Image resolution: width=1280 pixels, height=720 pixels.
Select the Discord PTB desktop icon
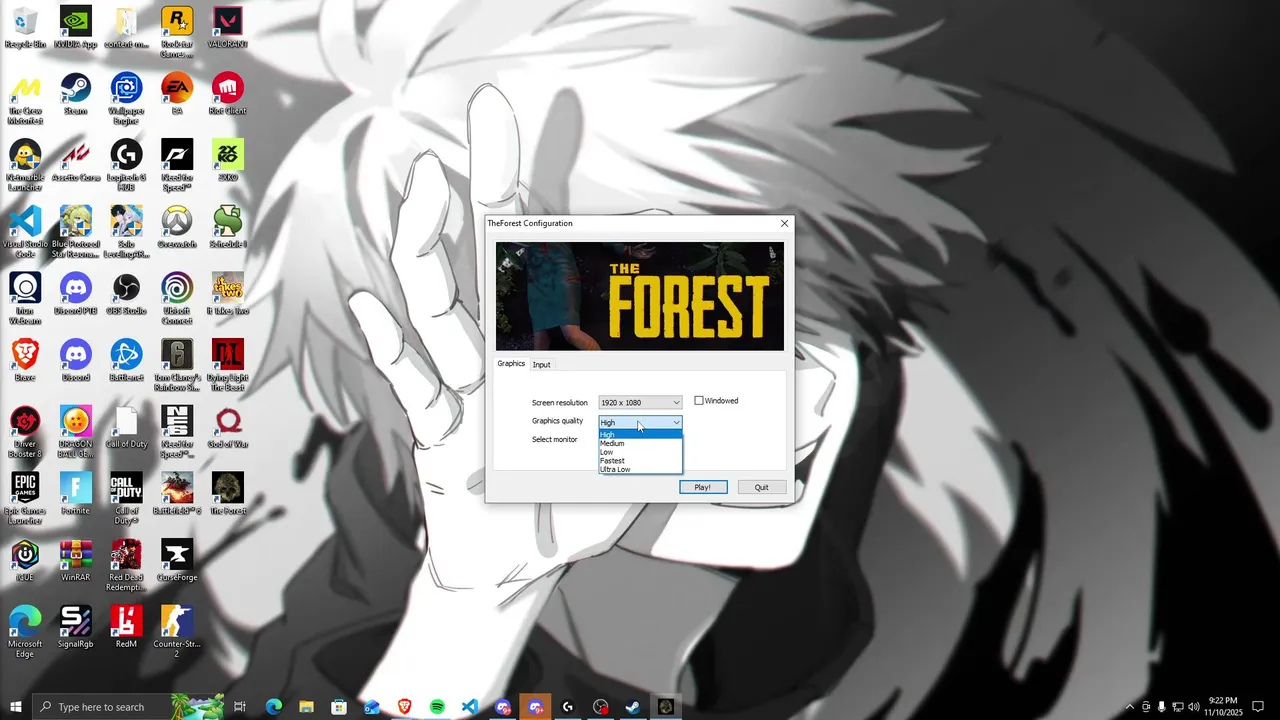pyautogui.click(x=76, y=294)
